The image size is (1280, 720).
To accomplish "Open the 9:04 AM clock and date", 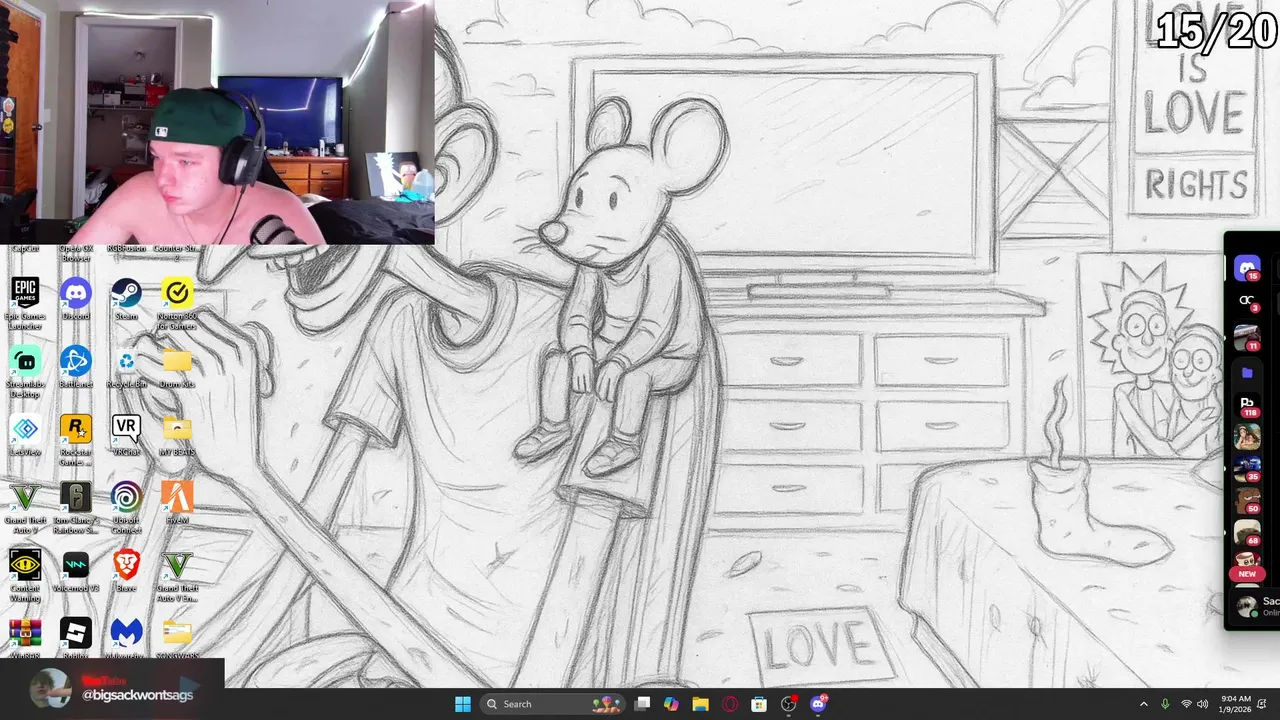I will [1235, 704].
